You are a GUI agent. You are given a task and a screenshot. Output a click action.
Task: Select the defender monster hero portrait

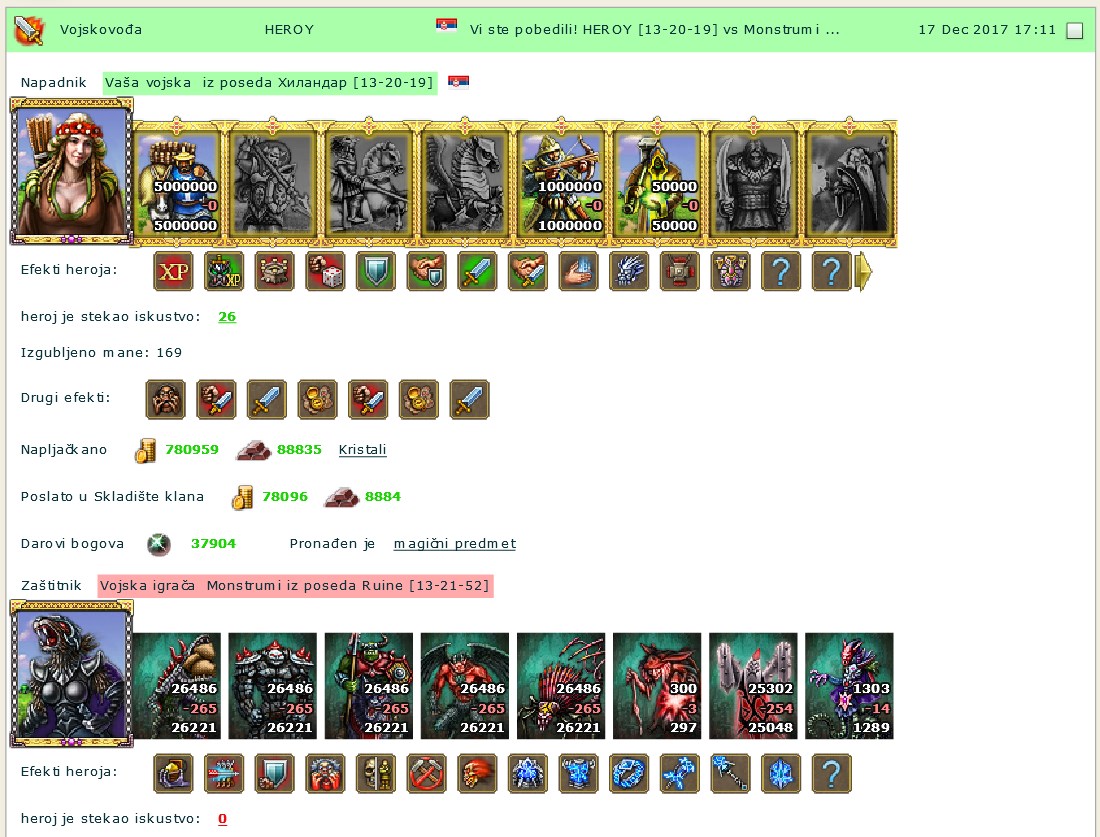tap(71, 674)
